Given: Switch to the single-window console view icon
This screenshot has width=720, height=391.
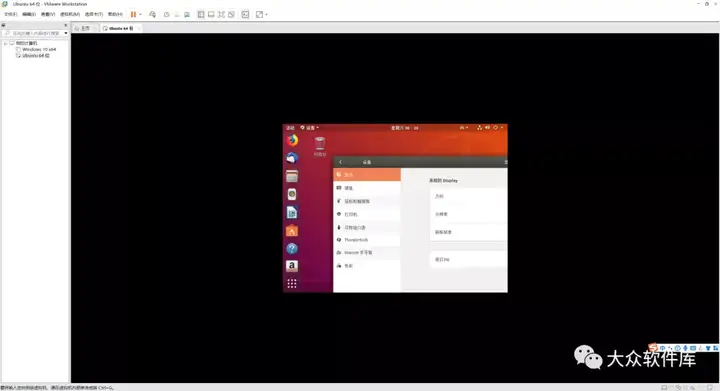Looking at the screenshot, I should [211, 14].
